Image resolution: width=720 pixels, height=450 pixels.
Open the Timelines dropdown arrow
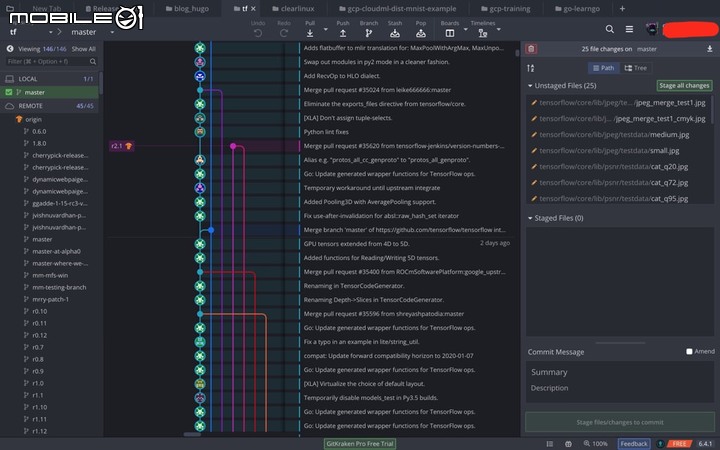(499, 29)
